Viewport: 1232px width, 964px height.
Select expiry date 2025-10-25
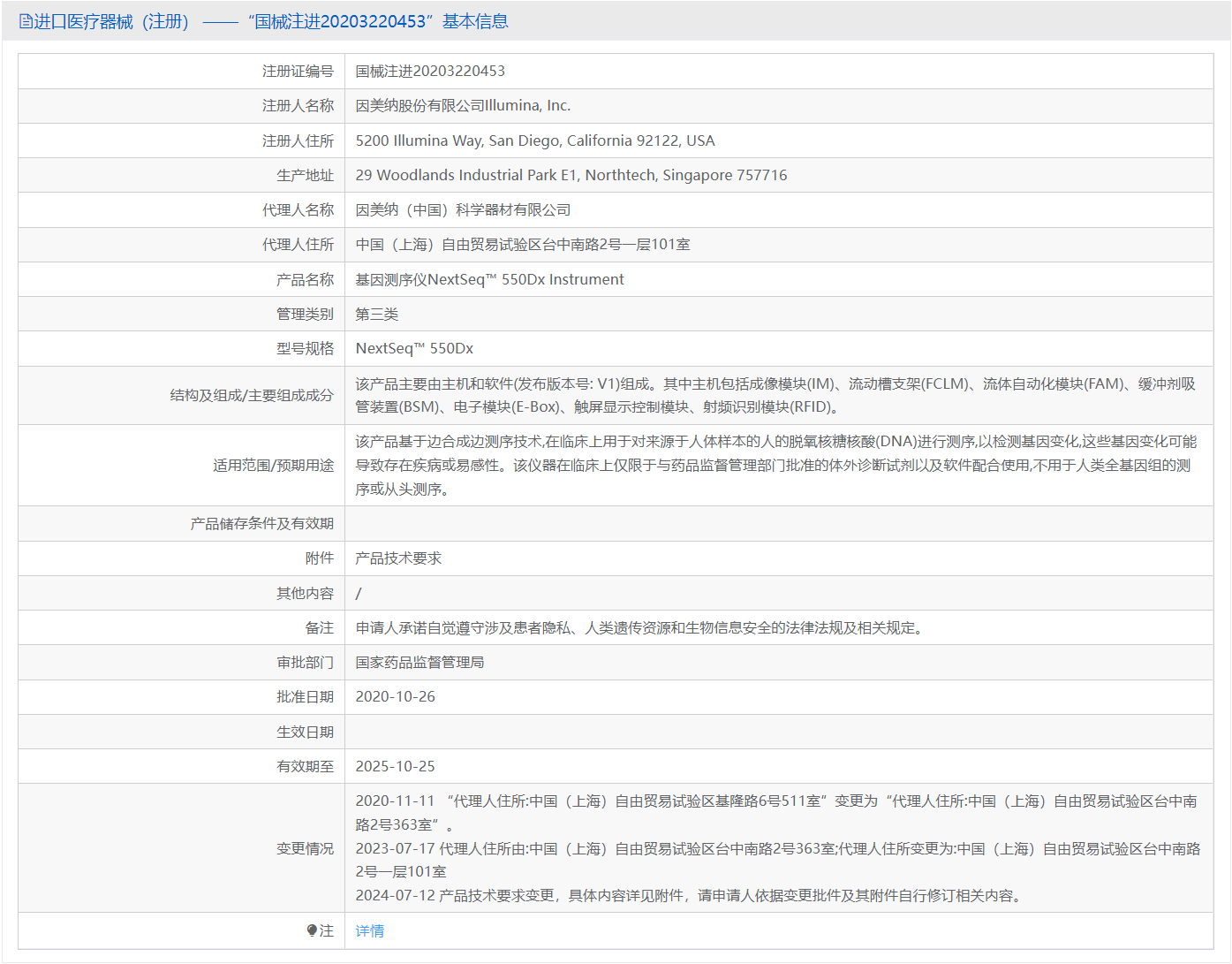click(396, 766)
